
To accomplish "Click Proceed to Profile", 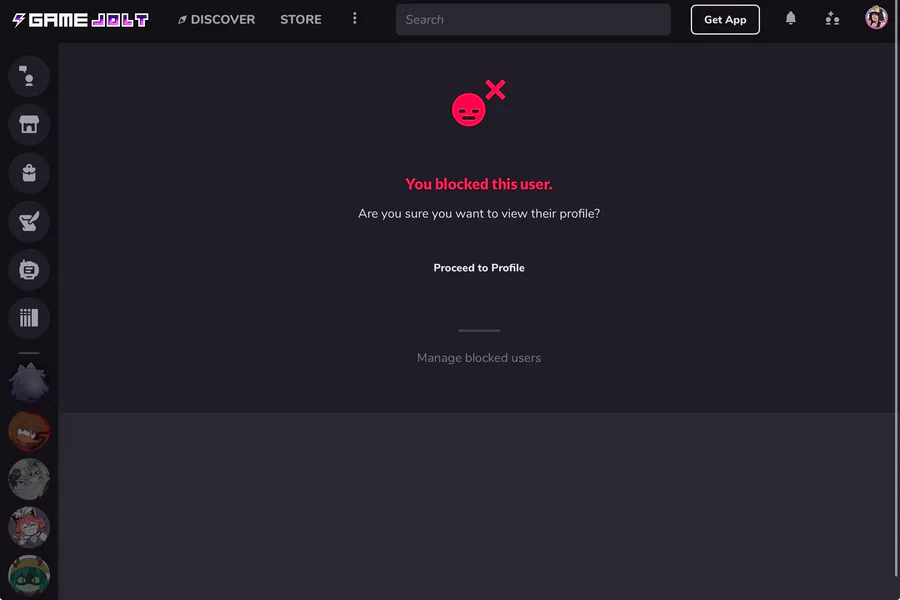I will click(479, 268).
